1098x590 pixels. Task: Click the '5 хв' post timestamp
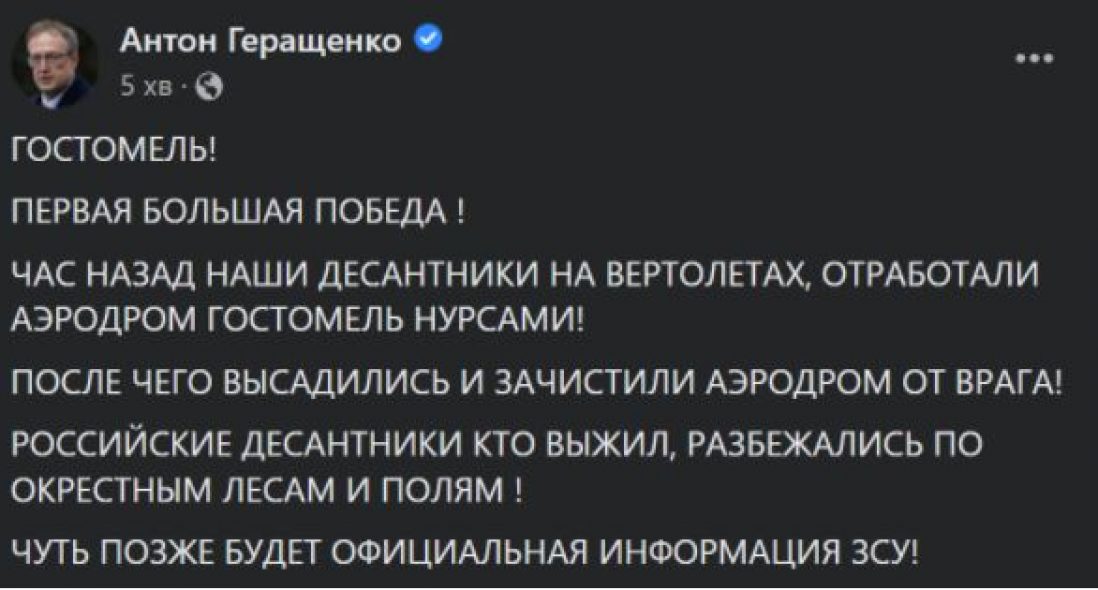click(x=146, y=87)
